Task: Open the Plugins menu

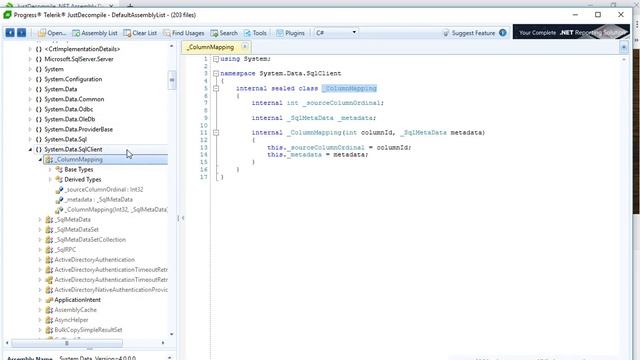Action: pyautogui.click(x=290, y=33)
